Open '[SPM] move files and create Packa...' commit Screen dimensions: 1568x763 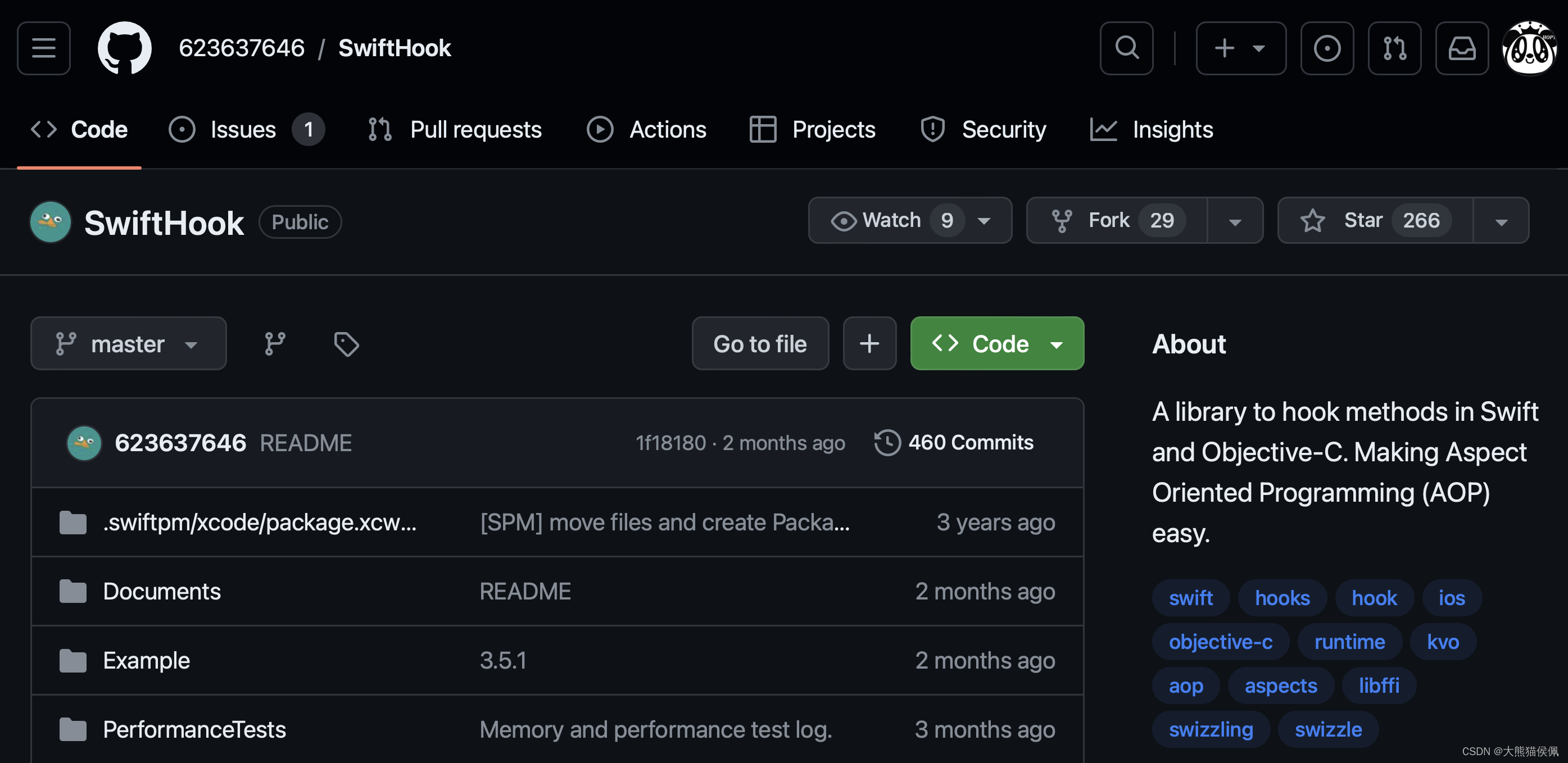(x=665, y=523)
